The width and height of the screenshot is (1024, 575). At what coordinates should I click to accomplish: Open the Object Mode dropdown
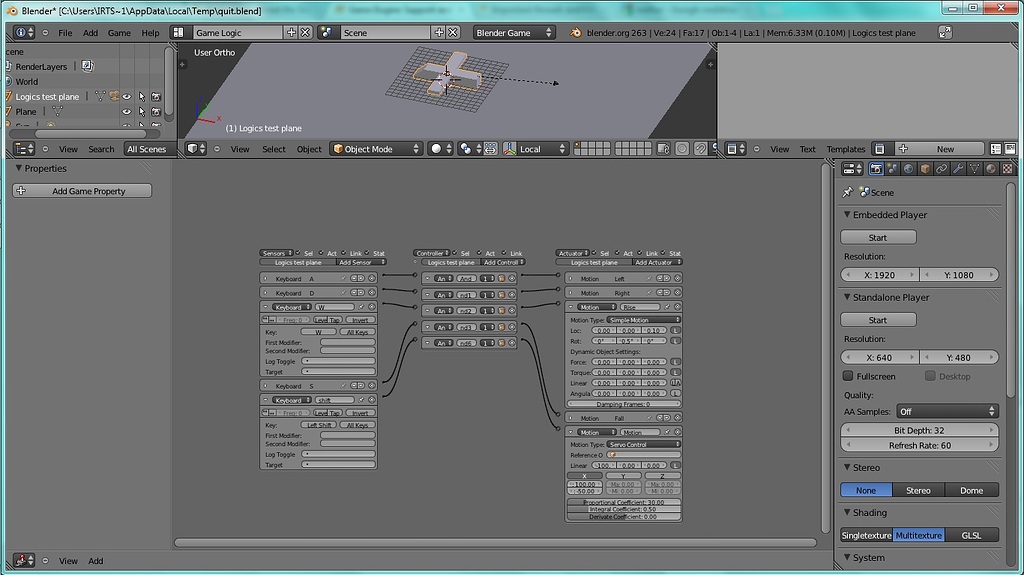[x=376, y=149]
